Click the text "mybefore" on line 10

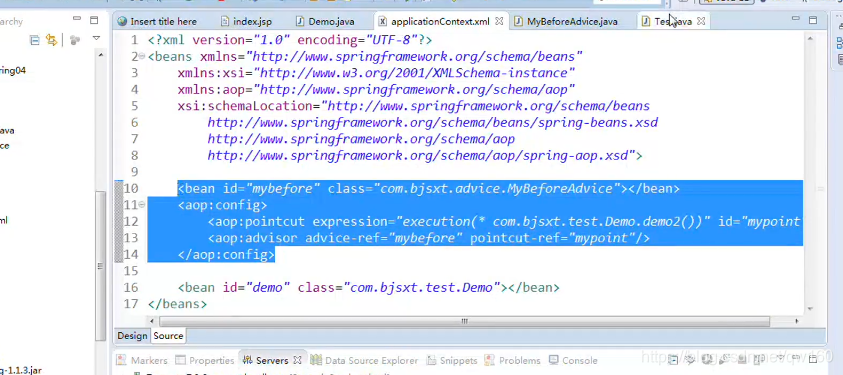point(282,189)
